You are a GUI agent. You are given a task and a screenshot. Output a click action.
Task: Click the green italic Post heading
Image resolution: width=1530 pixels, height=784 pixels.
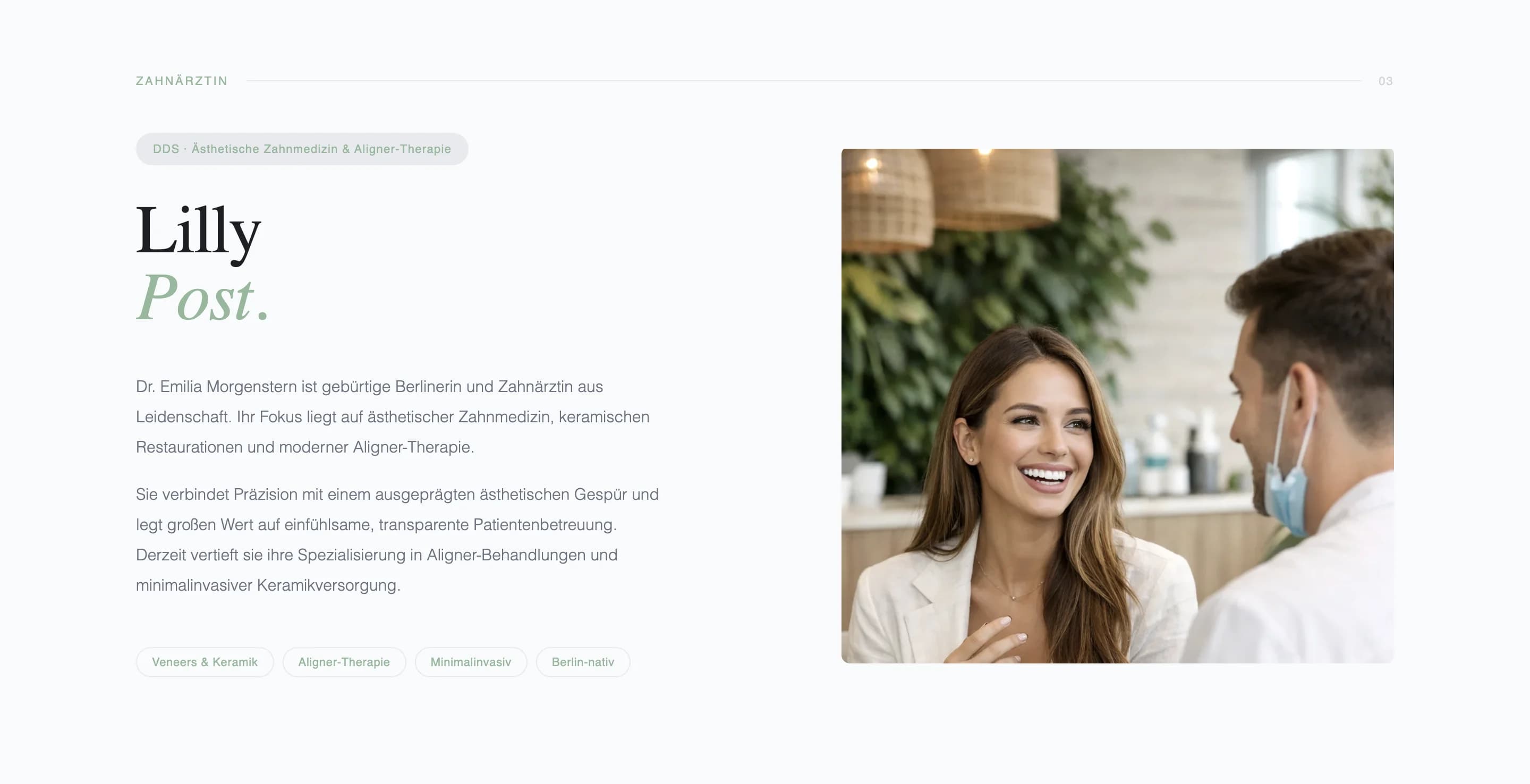(202, 297)
